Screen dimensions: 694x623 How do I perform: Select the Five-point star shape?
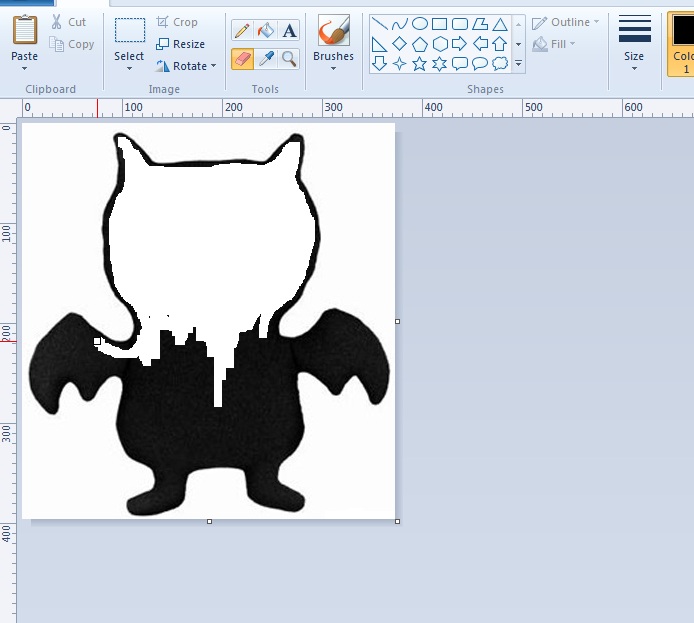point(420,64)
